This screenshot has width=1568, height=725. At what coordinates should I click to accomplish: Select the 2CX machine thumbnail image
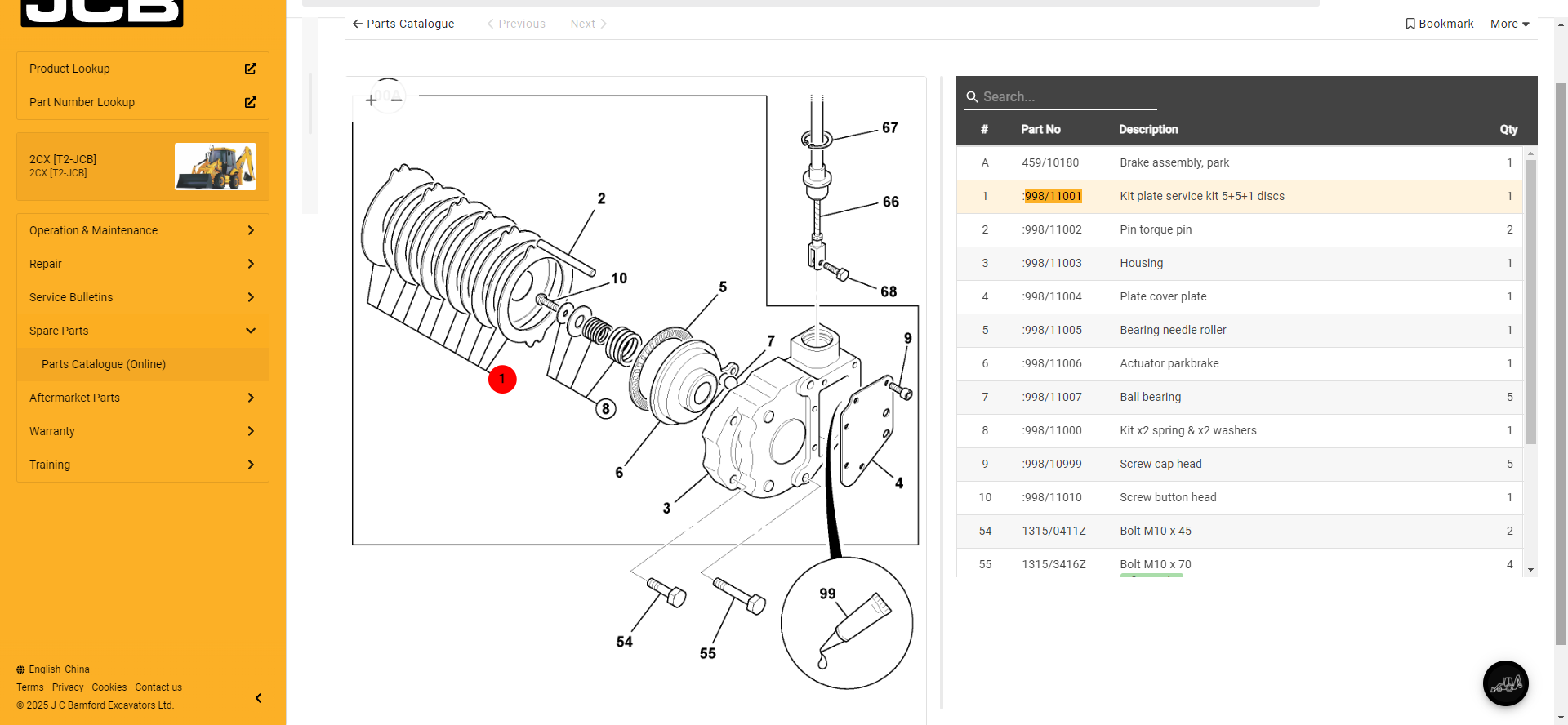click(216, 167)
